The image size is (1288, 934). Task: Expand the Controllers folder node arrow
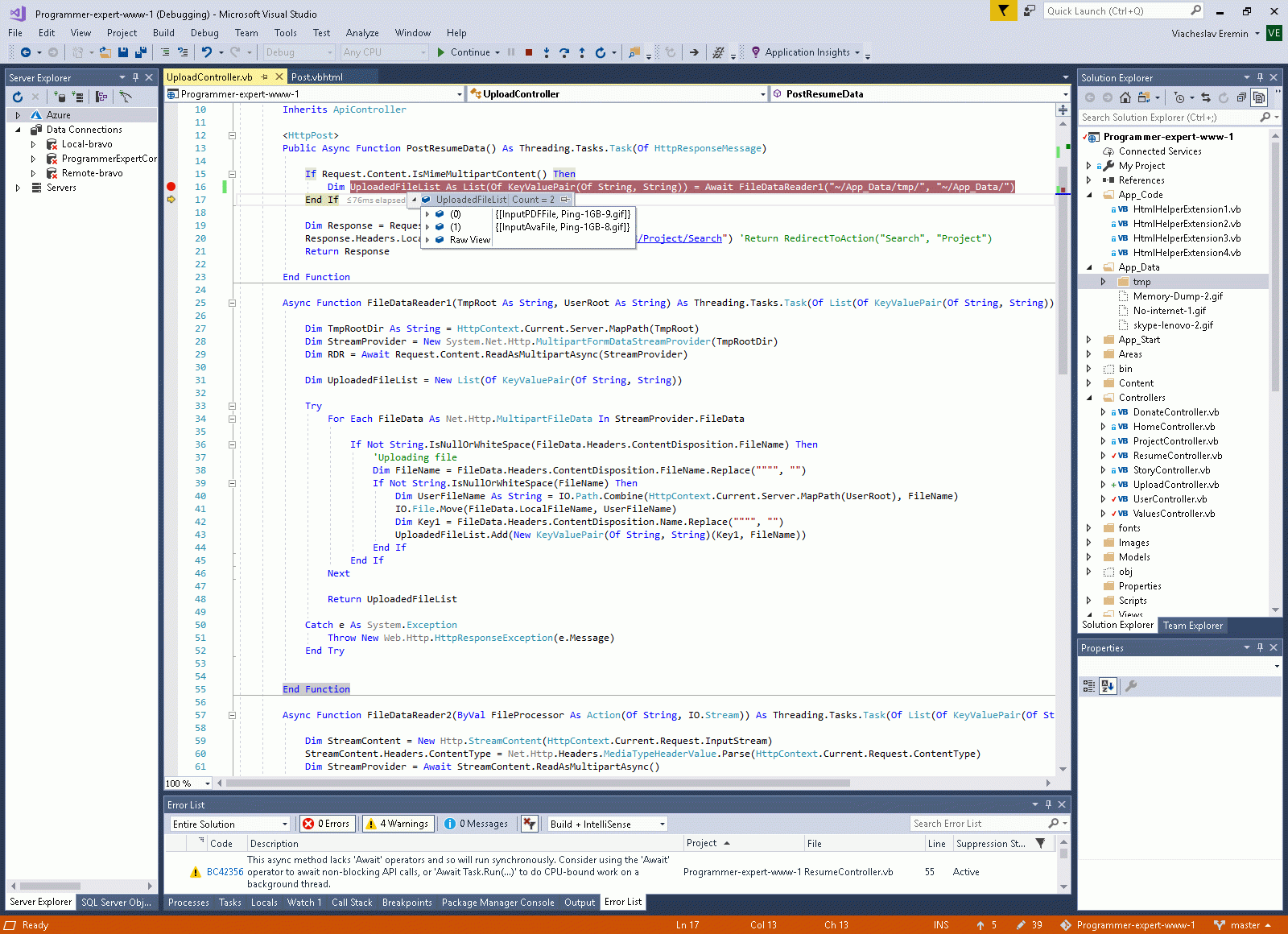tap(1089, 398)
